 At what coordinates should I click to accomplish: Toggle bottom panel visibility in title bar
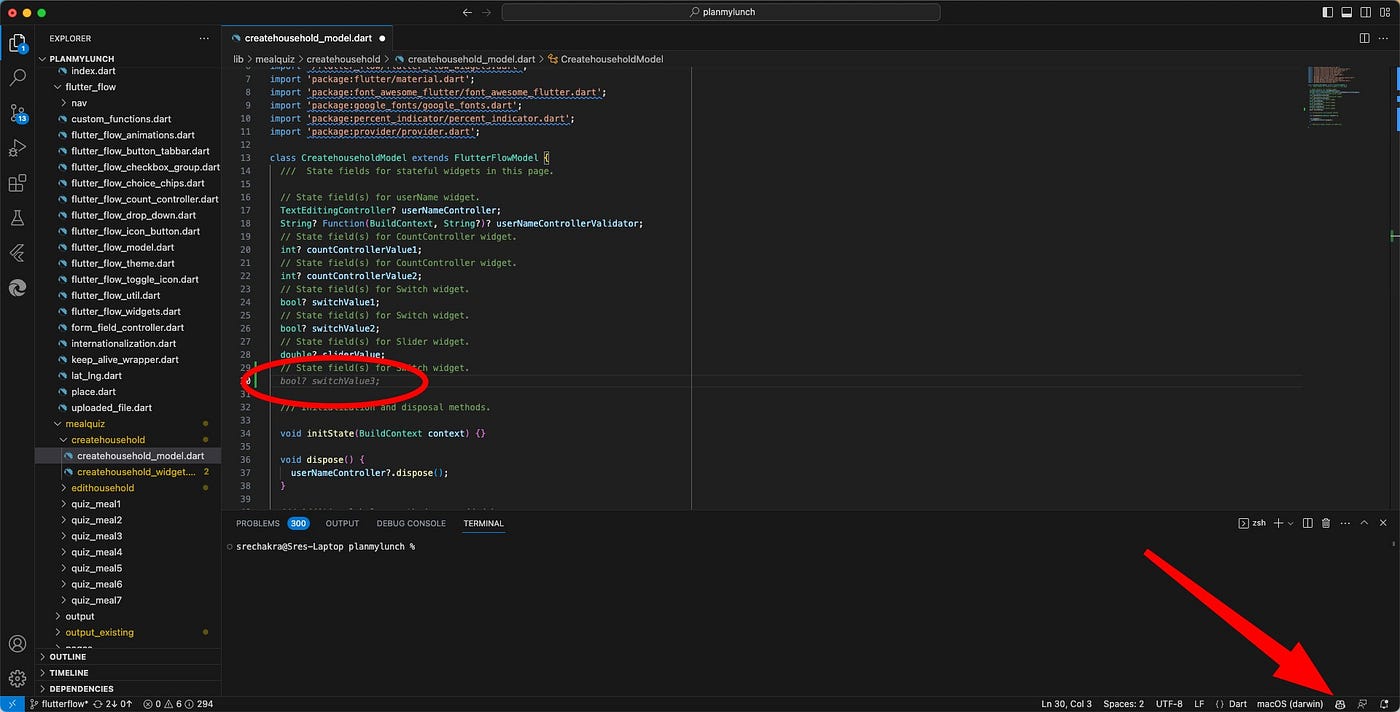pos(1347,12)
